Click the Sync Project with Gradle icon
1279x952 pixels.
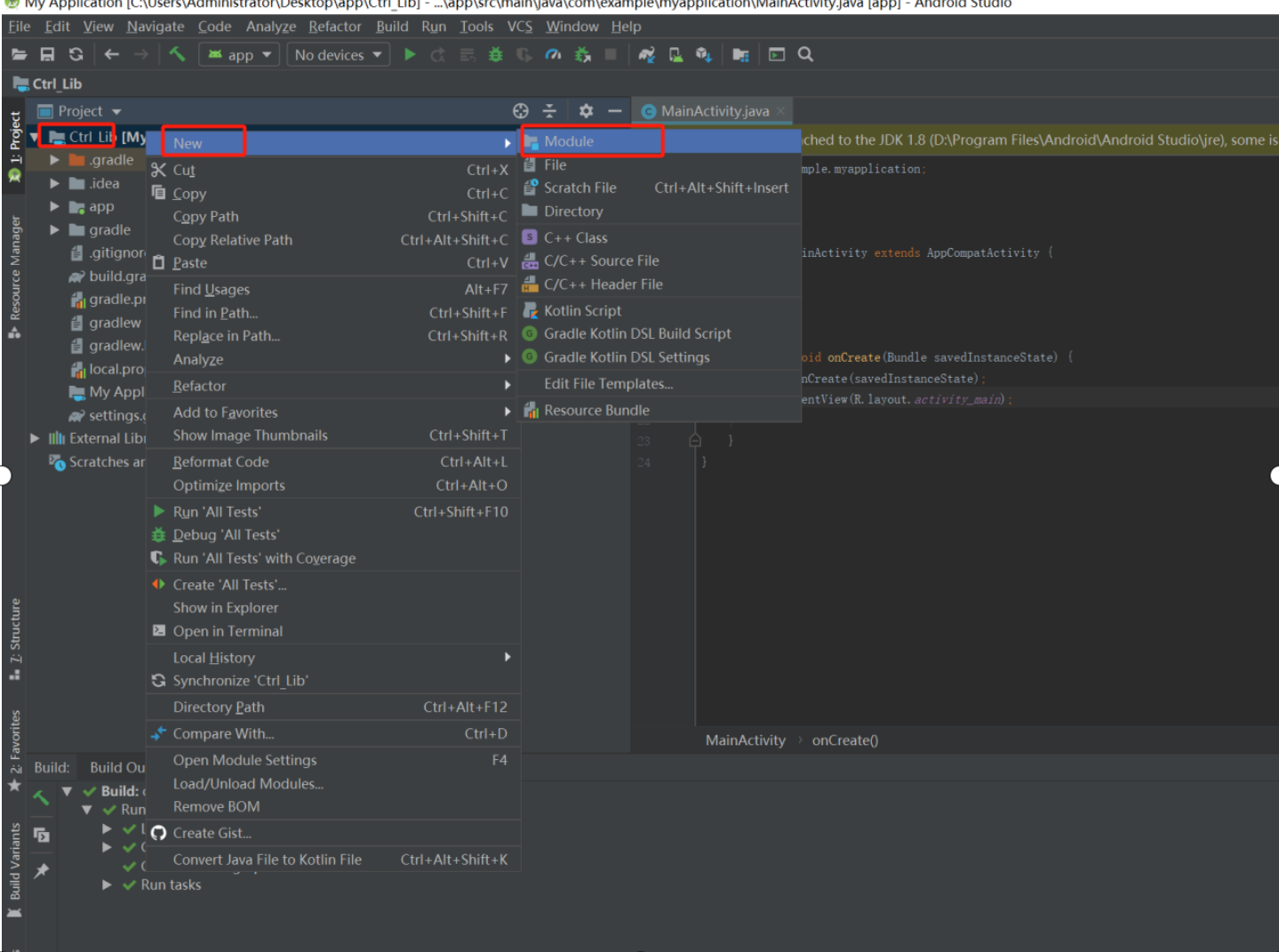[x=646, y=54]
